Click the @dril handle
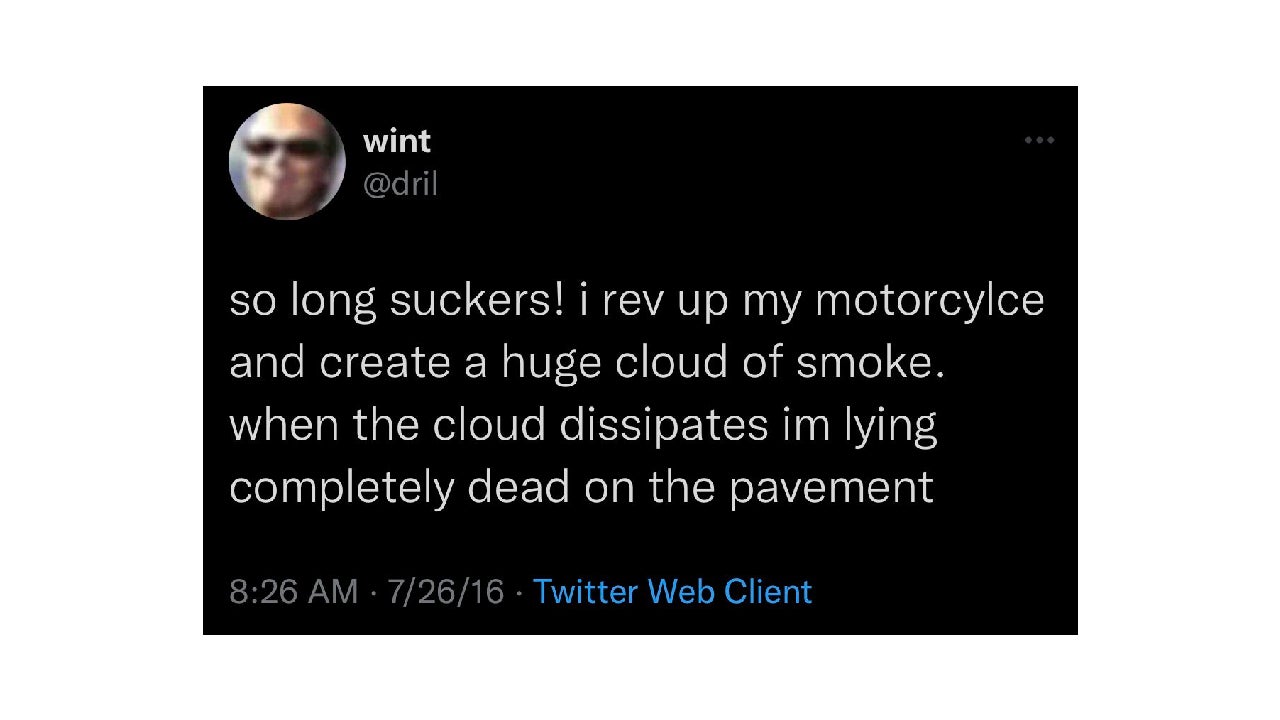The width and height of the screenshot is (1280, 720). [402, 184]
